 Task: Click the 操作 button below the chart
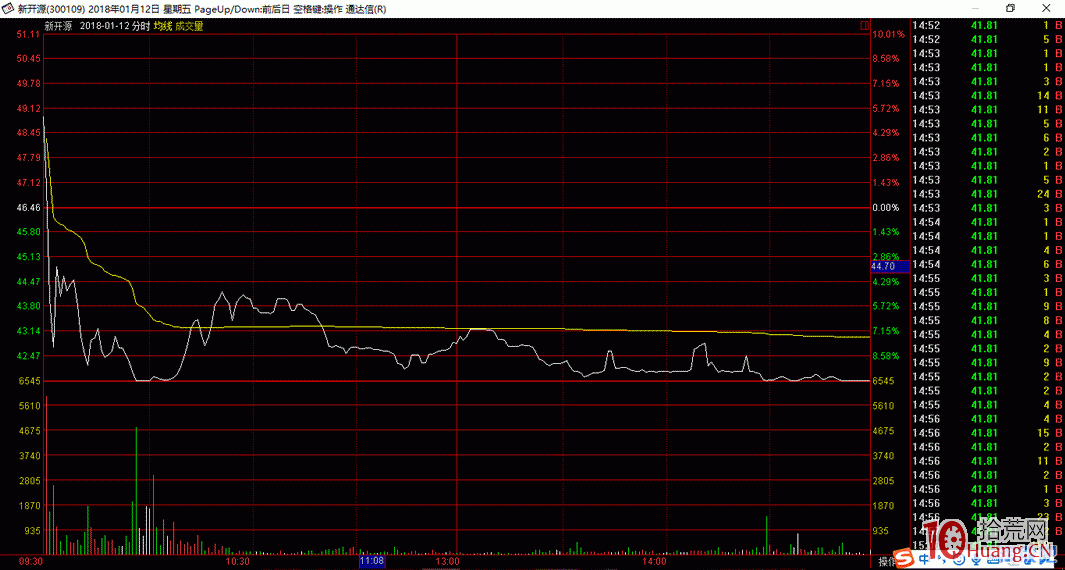click(886, 561)
